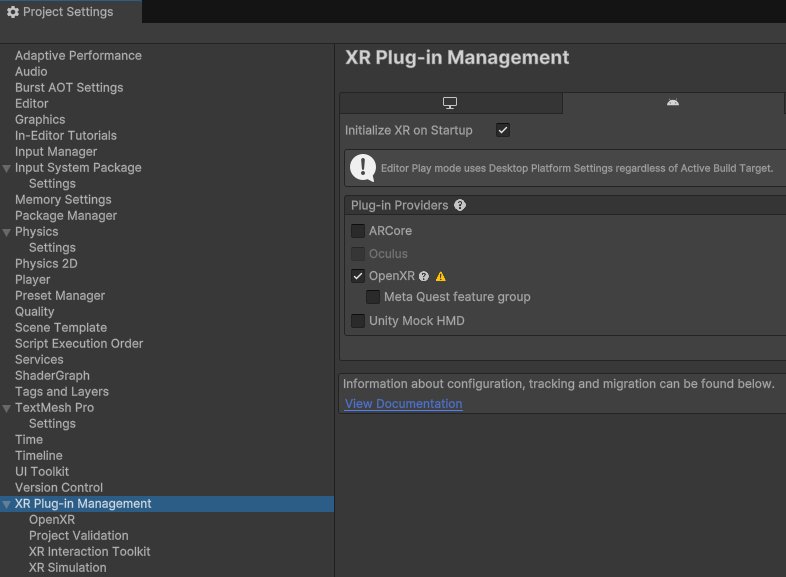Click the OpenXR help question mark icon
The width and height of the screenshot is (786, 577).
pyautogui.click(x=424, y=276)
